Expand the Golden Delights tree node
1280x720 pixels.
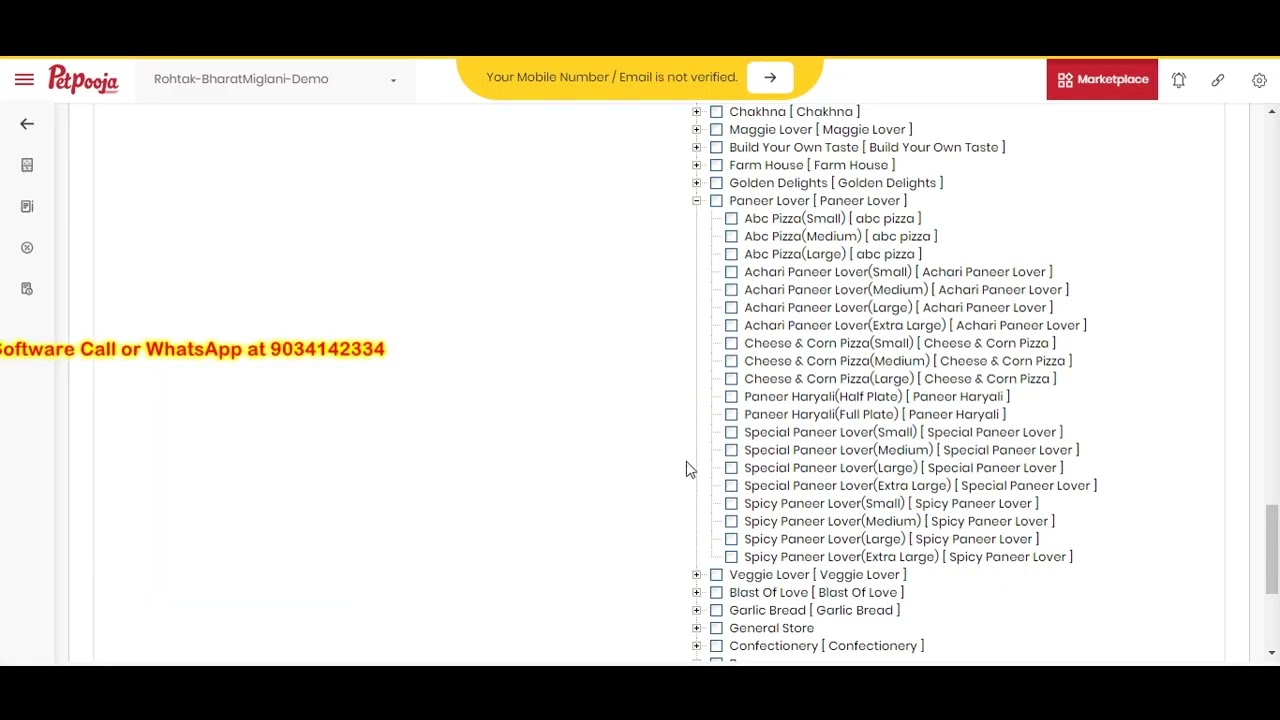(x=697, y=183)
